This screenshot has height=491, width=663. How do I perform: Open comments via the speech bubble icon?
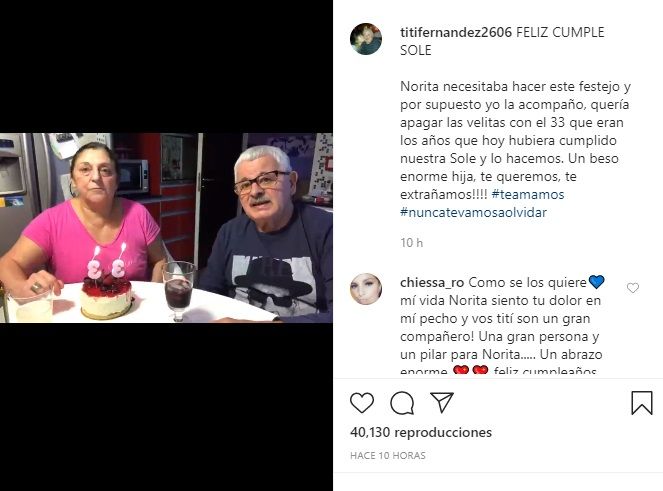pyautogui.click(x=402, y=403)
